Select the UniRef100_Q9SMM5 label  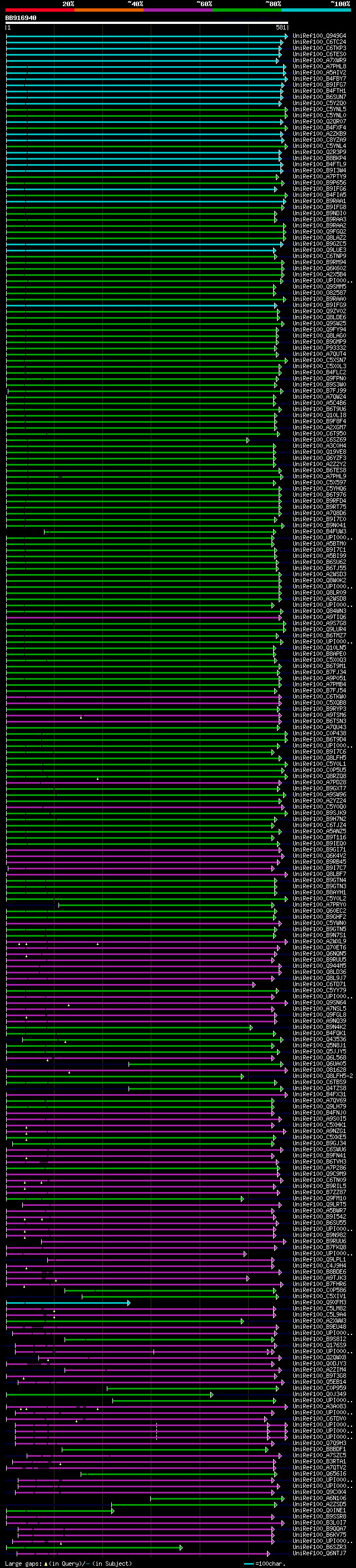pos(319,286)
